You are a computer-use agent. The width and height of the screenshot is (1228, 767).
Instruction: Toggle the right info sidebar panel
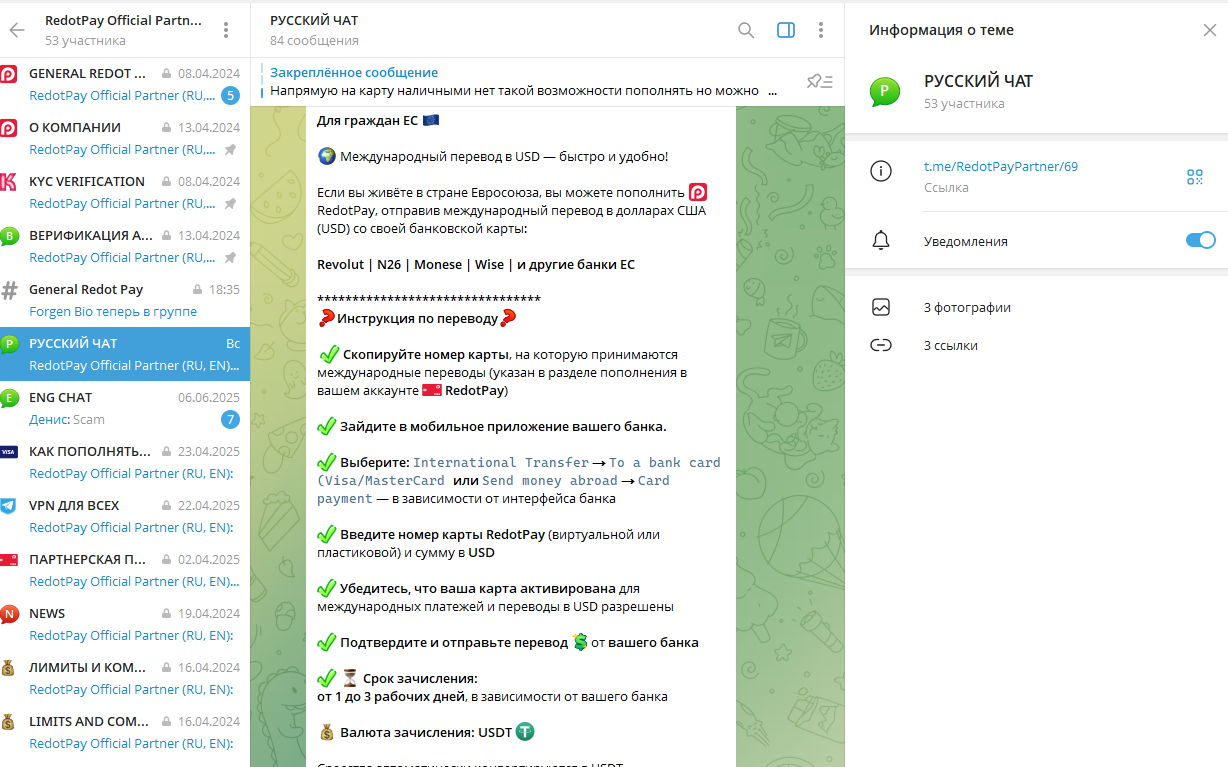coord(786,30)
